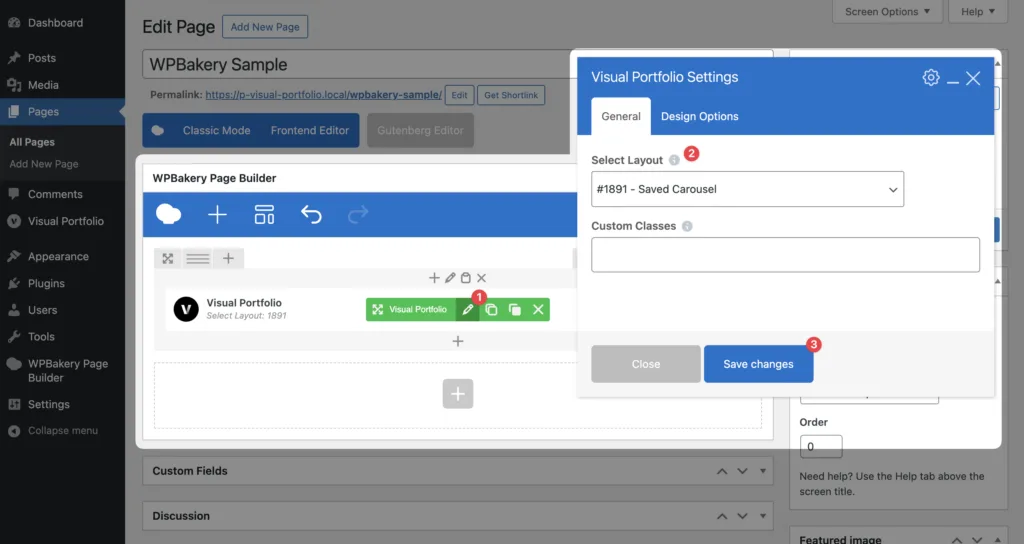
Task: Open the Tools sidebar menu
Action: [x=41, y=336]
